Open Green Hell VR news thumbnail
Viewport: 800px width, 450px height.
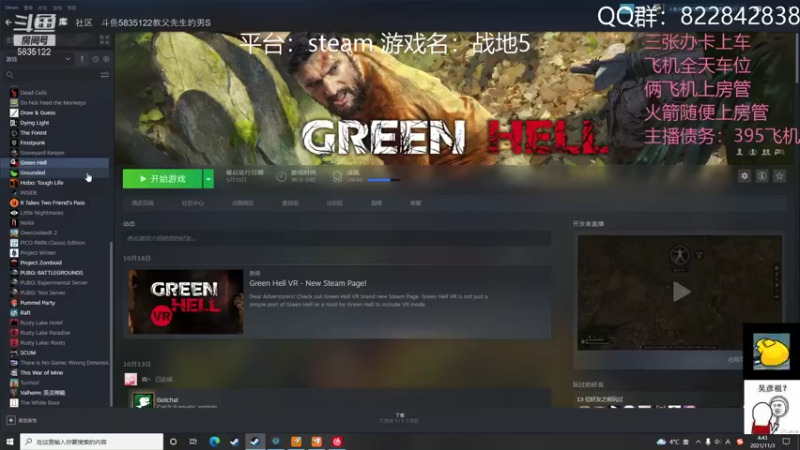[186, 302]
